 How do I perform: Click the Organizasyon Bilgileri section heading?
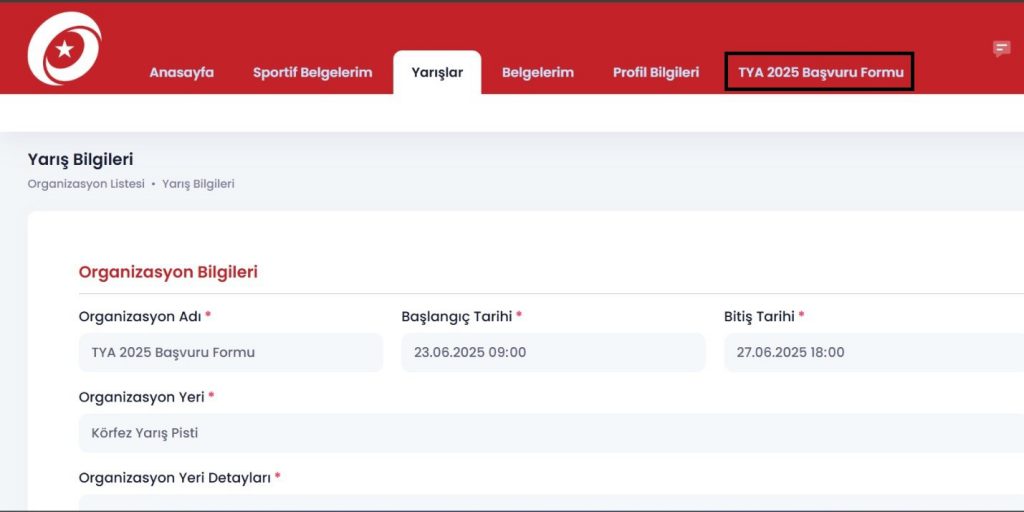168,272
